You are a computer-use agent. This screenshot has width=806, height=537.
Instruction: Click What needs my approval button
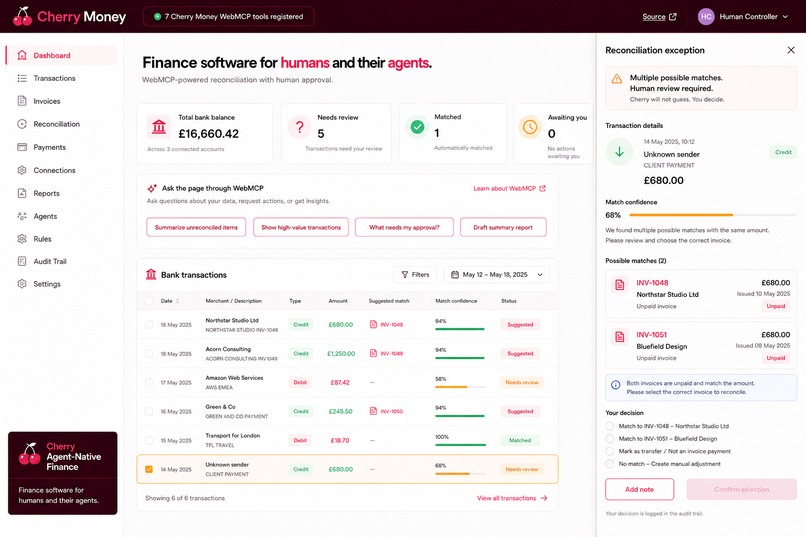[404, 227]
